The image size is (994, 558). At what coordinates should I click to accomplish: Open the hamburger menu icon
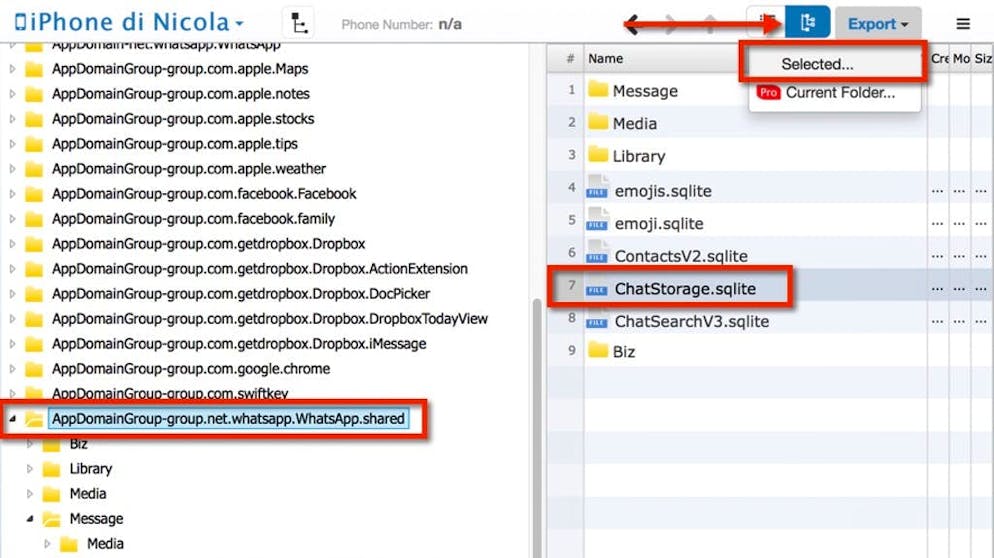point(963,24)
